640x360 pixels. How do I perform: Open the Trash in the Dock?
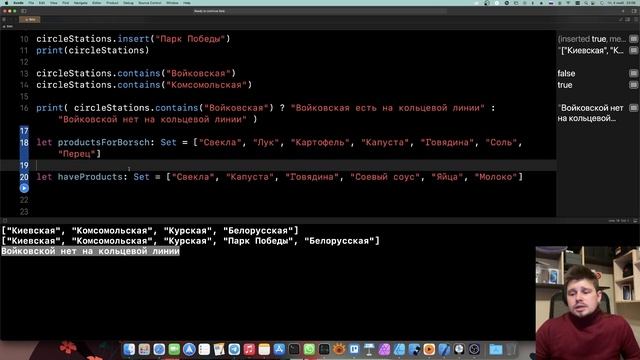click(x=511, y=349)
